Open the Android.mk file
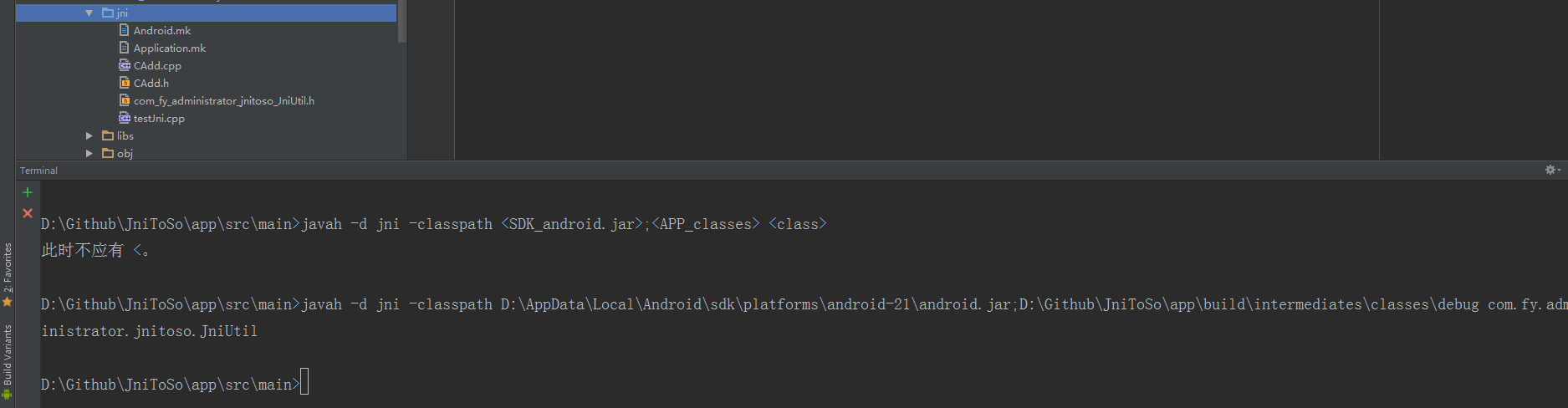1568x408 pixels. (x=162, y=31)
